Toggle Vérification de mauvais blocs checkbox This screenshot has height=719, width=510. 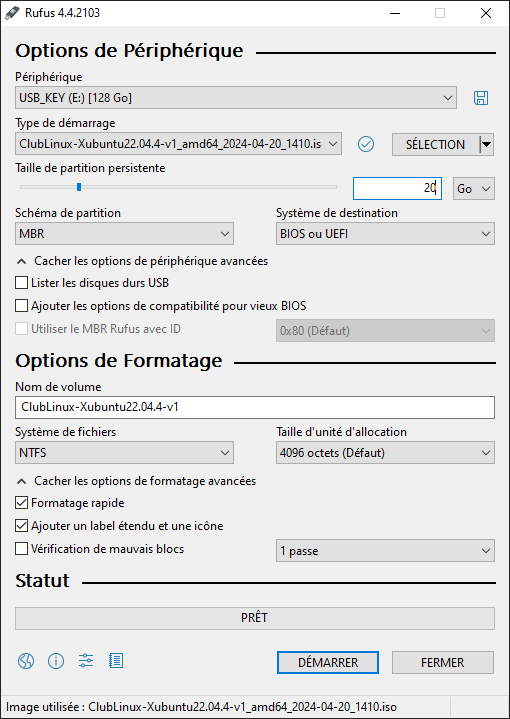[22, 548]
